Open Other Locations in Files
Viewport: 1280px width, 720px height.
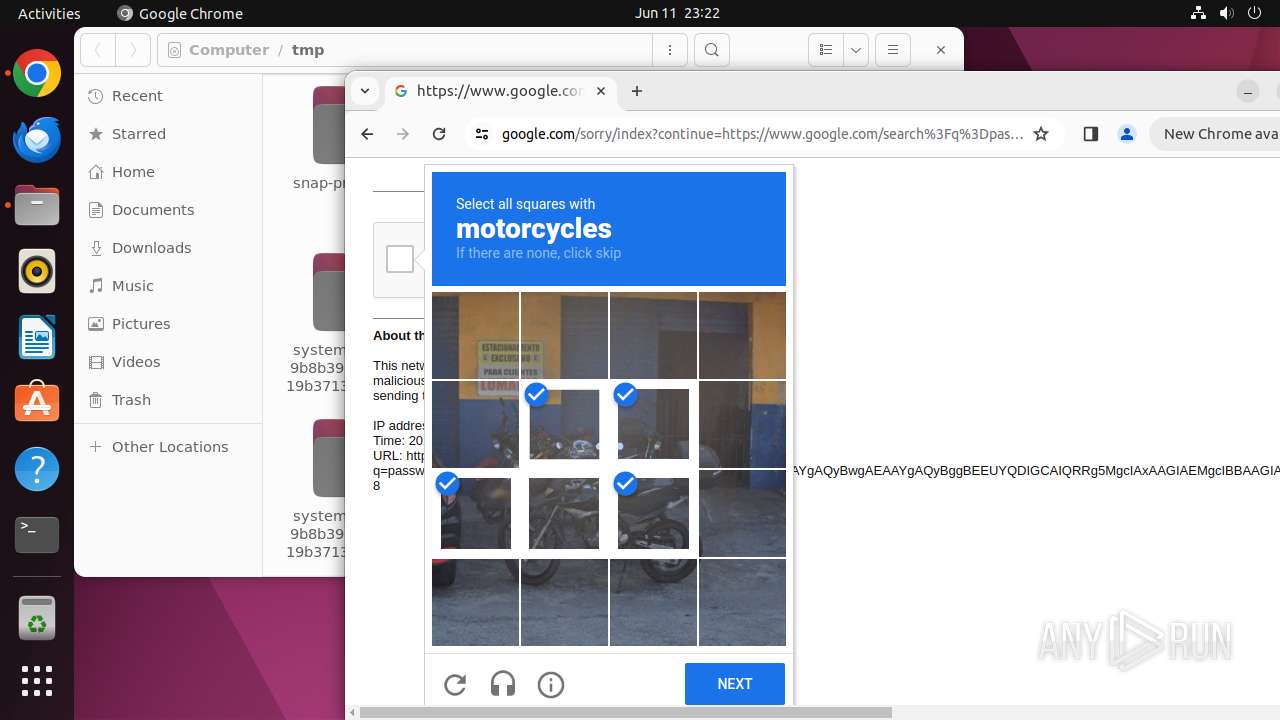coord(170,447)
